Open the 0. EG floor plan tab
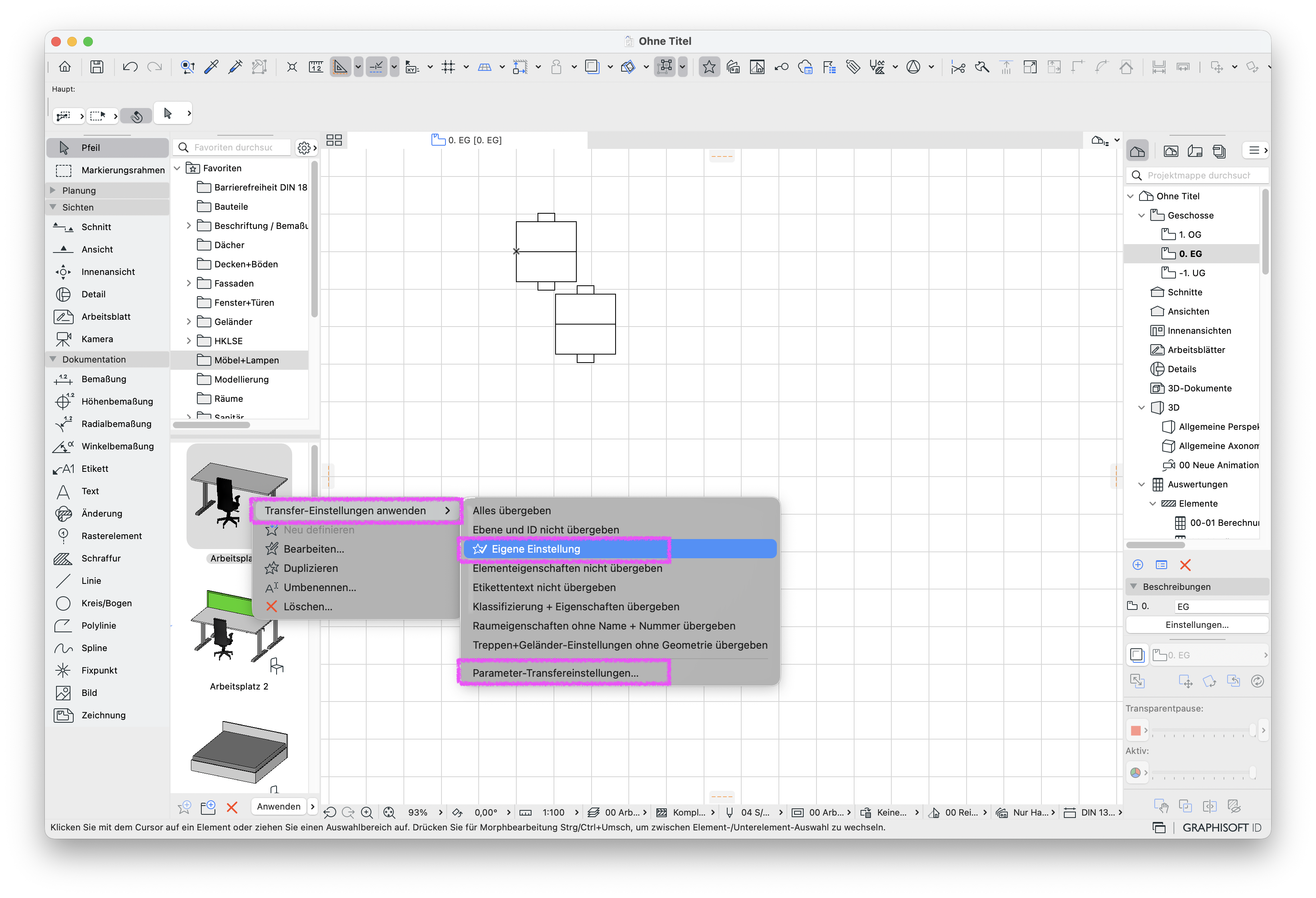Screen dimensions: 1316x898 tap(467, 140)
